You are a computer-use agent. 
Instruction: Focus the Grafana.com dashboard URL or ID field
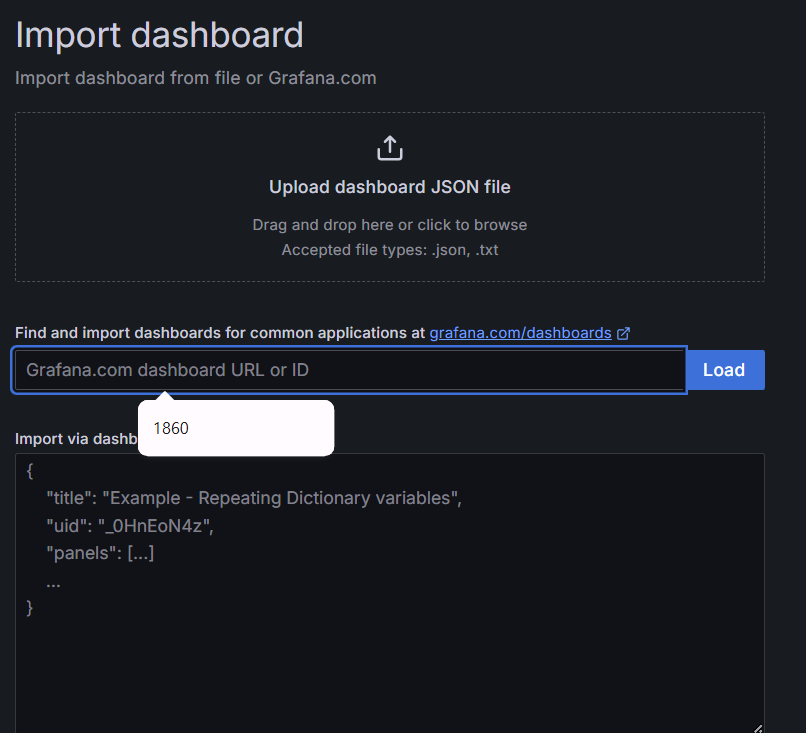tap(350, 370)
